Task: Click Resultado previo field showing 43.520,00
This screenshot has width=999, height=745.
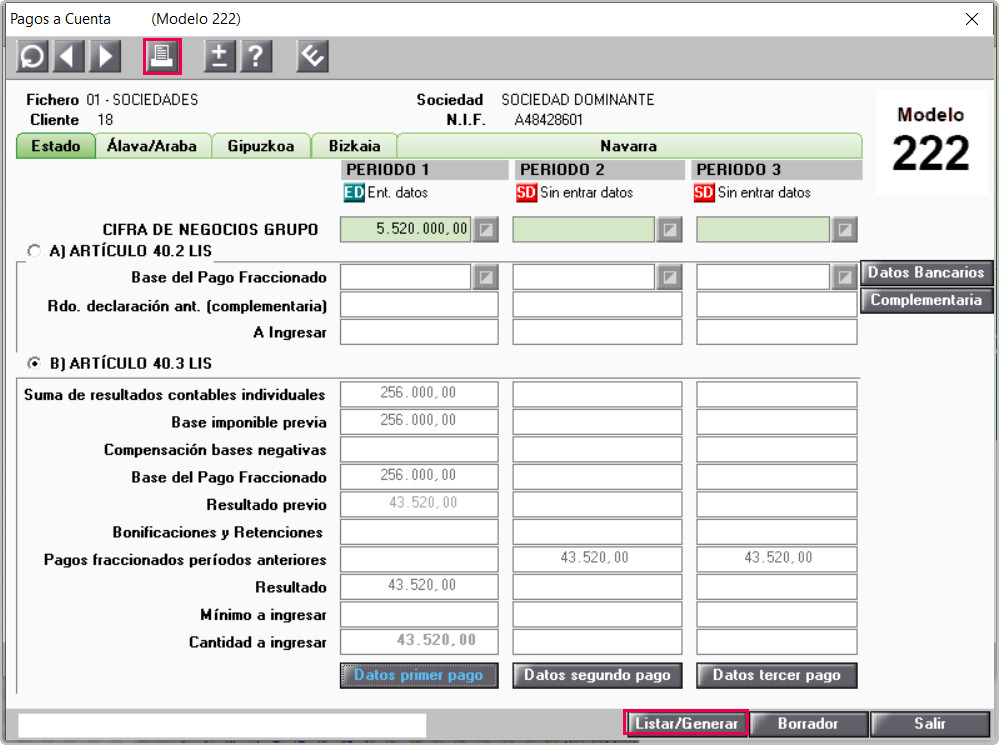Action: coord(419,504)
